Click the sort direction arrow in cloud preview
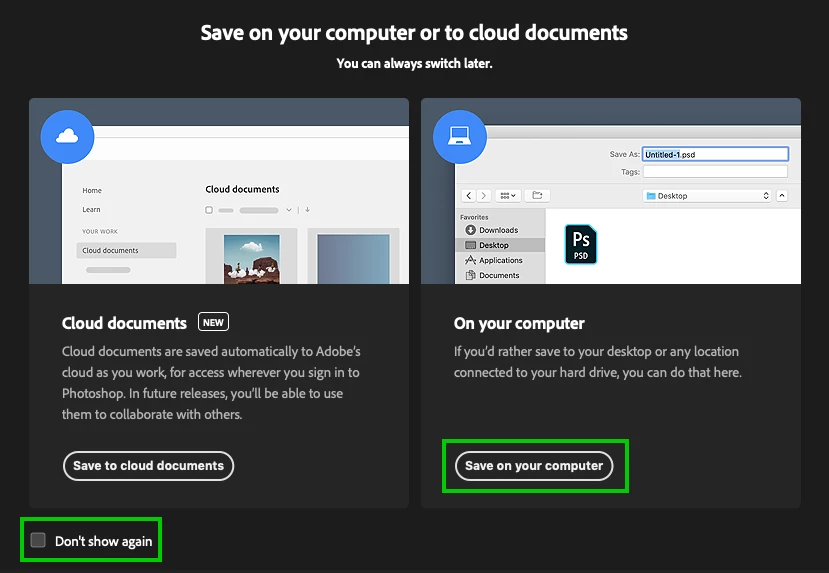This screenshot has width=829, height=573. [x=307, y=210]
